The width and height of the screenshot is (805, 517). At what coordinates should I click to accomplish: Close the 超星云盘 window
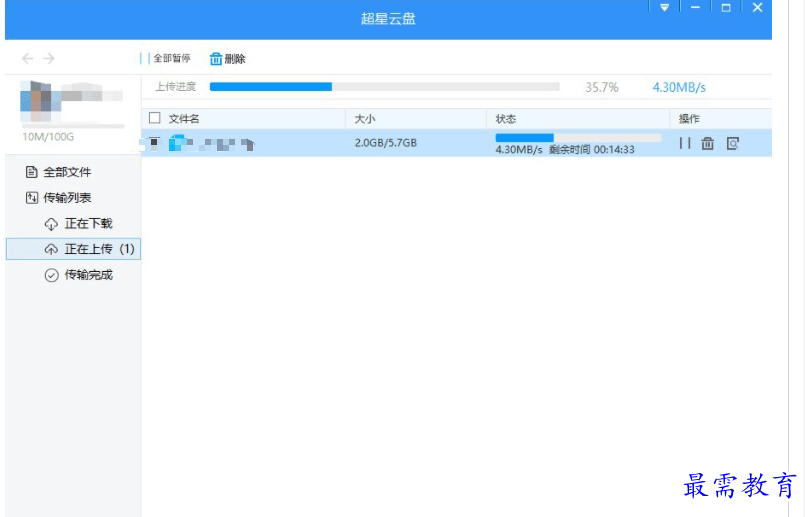(757, 7)
